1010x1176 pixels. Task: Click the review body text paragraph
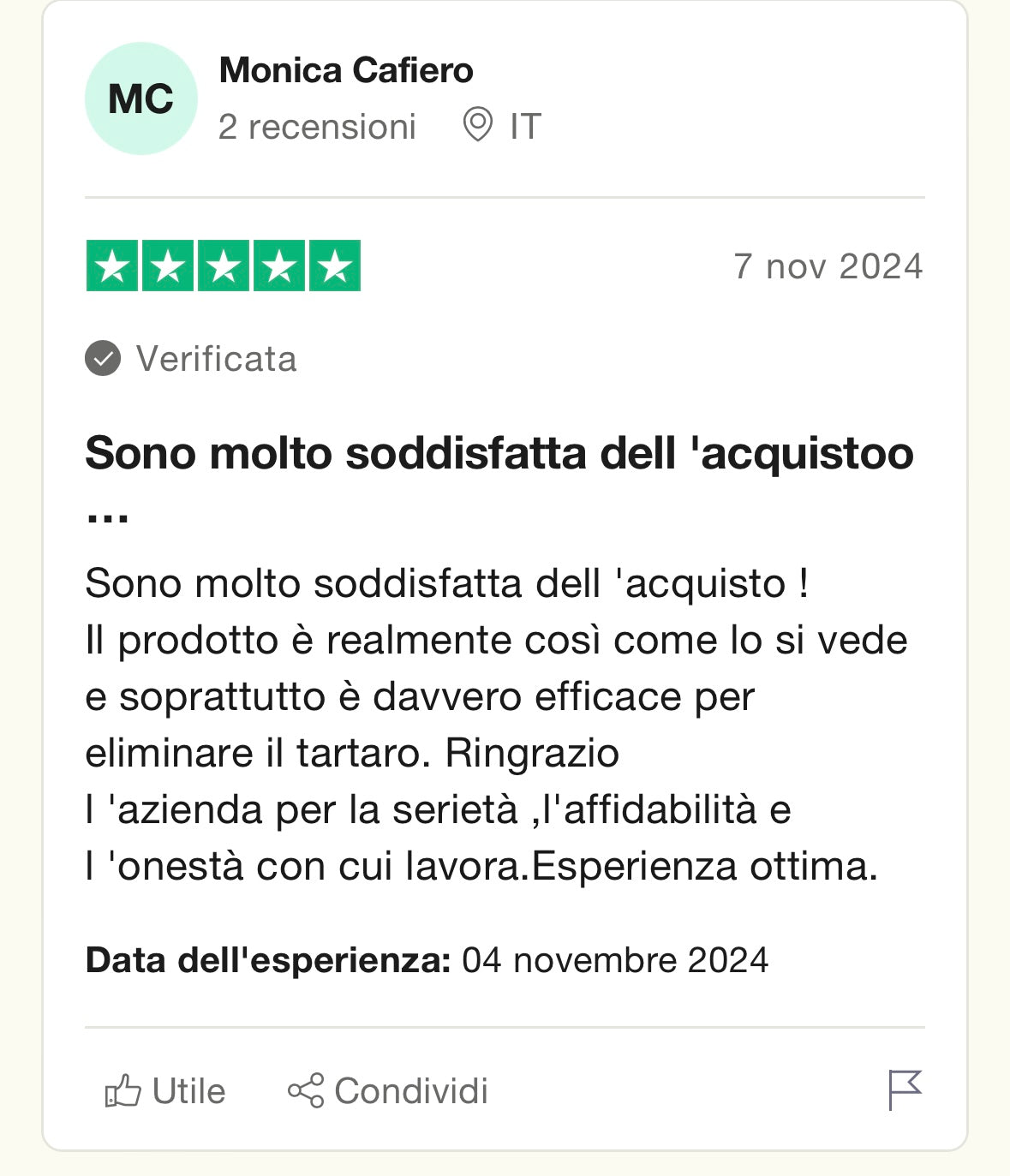tap(496, 725)
